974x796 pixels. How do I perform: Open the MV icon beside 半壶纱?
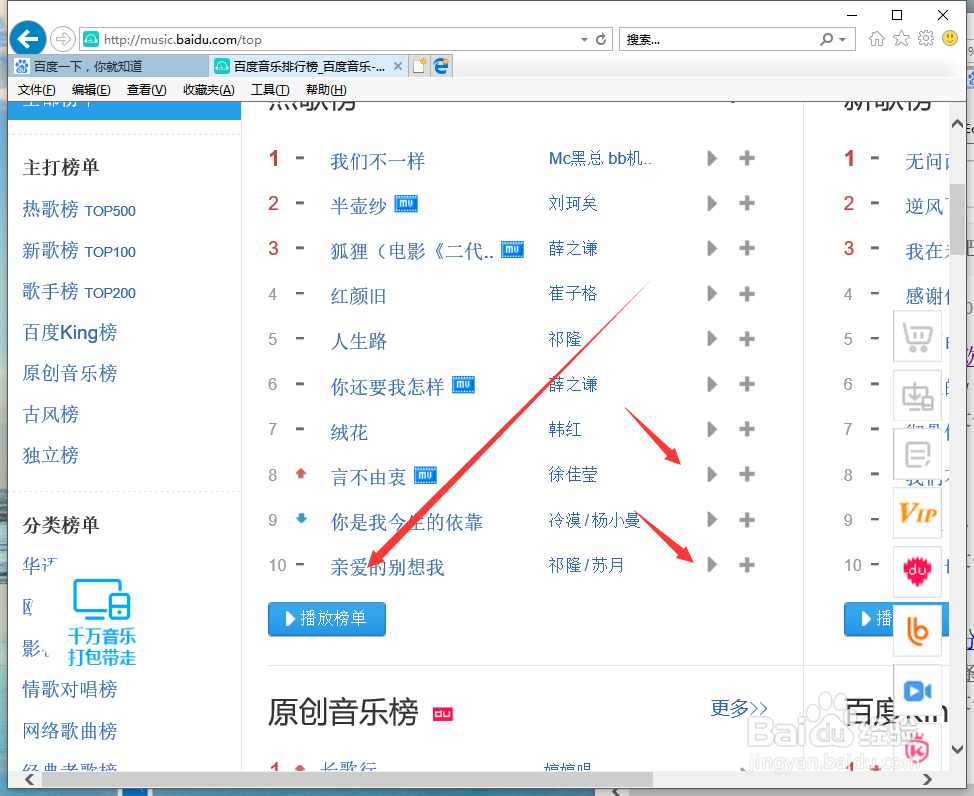pos(406,203)
